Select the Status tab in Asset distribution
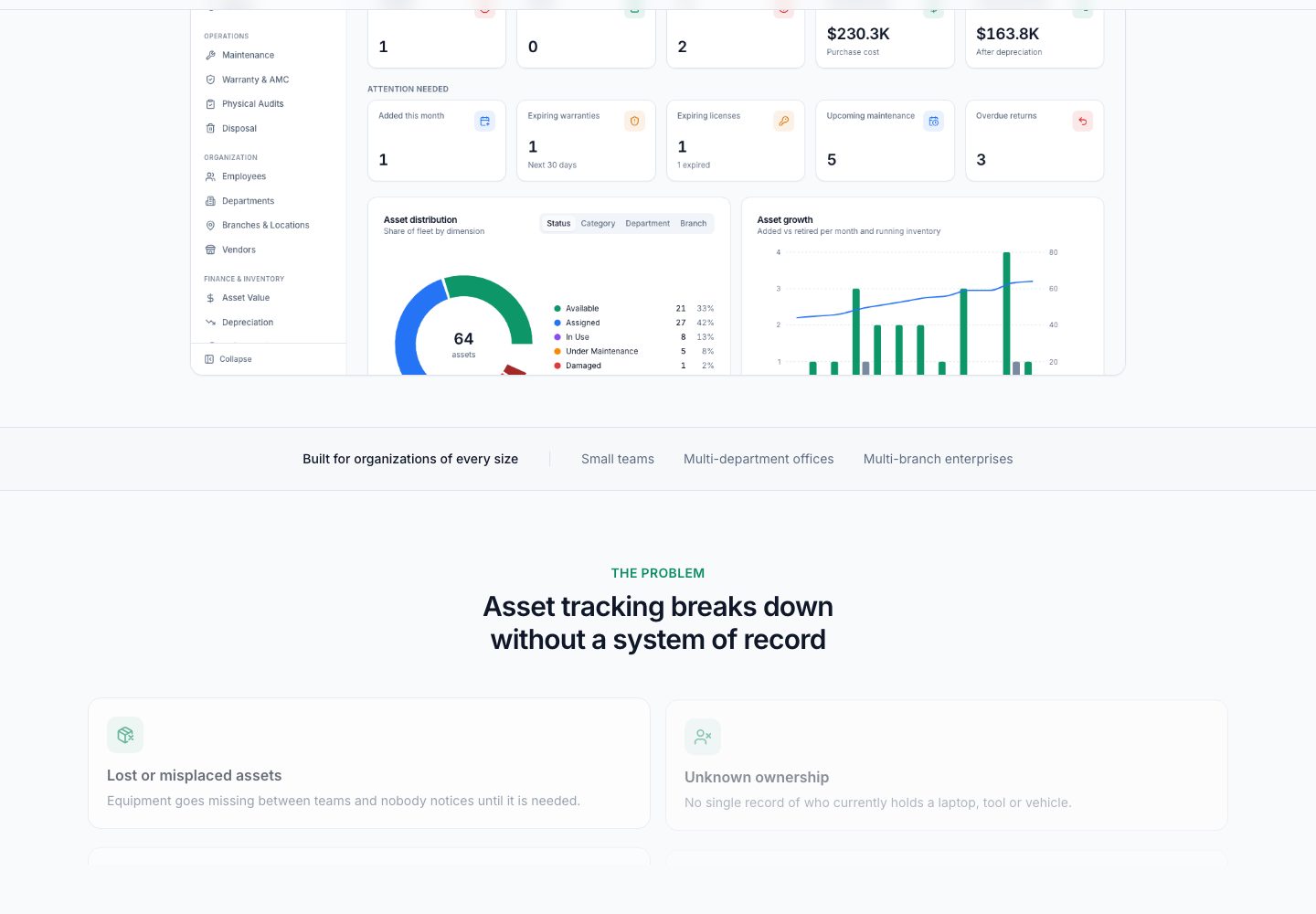This screenshot has width=1316, height=914. 558,224
